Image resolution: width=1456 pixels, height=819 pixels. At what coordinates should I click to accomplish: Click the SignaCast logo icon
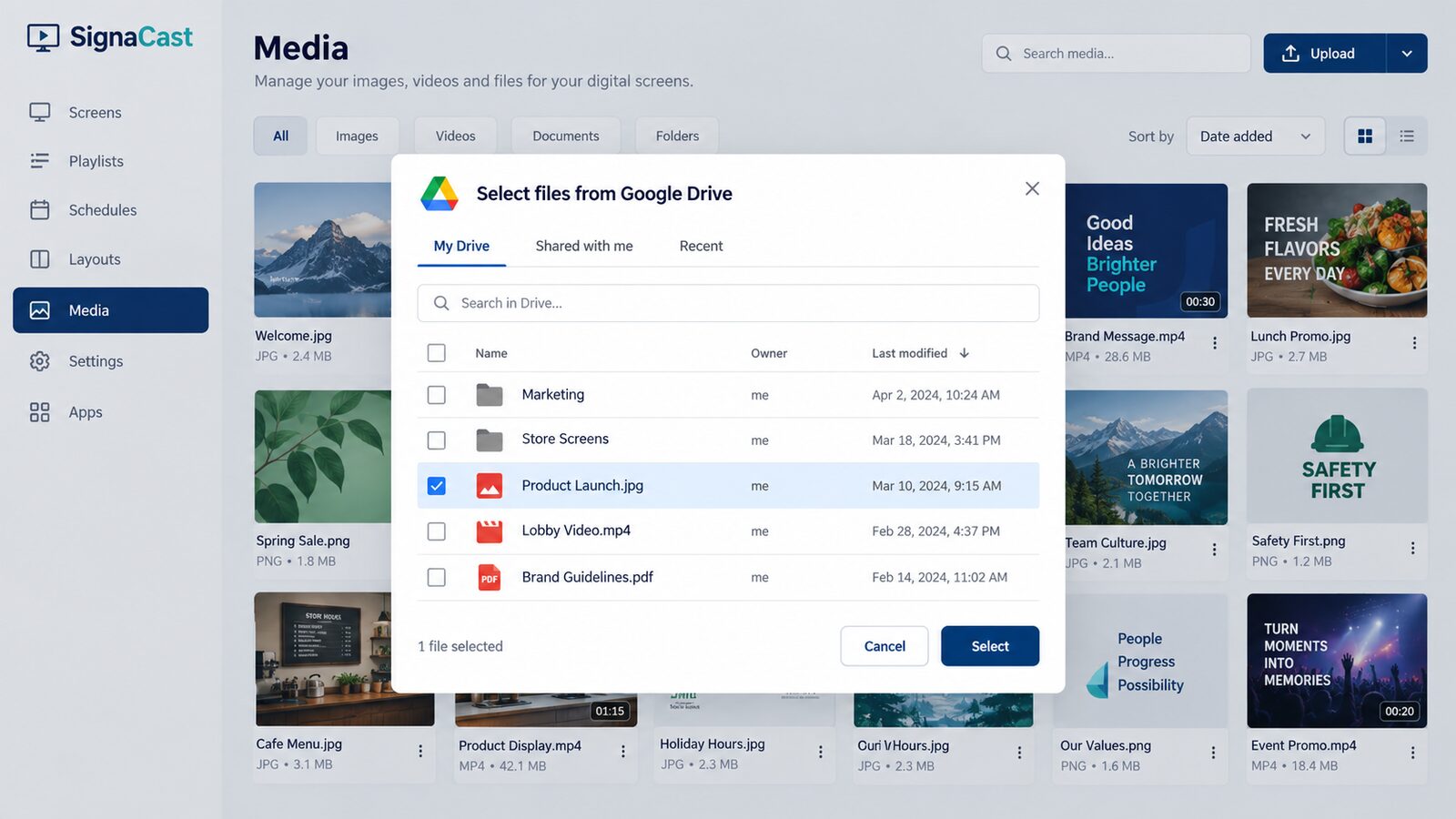(x=43, y=37)
